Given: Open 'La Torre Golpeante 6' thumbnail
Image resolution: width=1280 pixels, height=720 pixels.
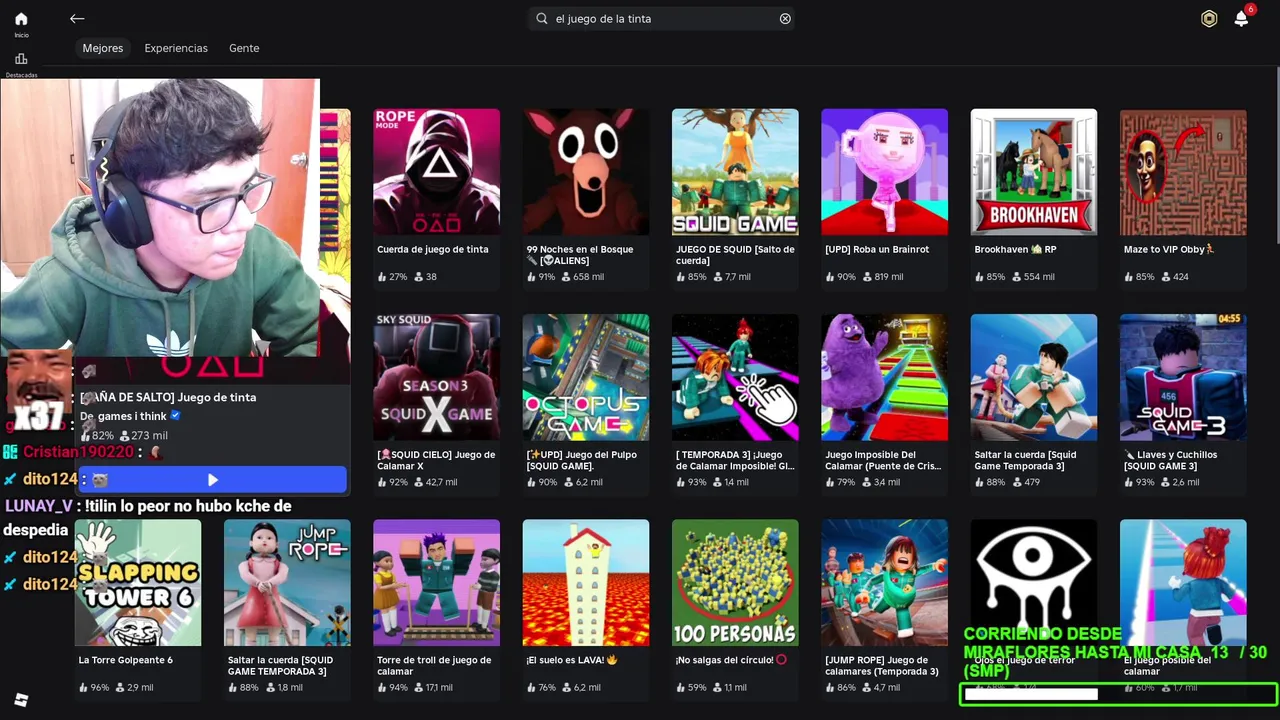Looking at the screenshot, I should 138,583.
